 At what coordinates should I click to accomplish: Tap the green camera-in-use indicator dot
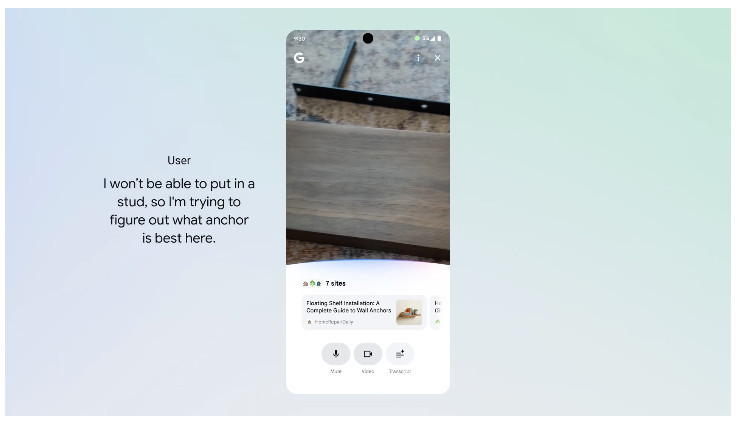[x=417, y=38]
